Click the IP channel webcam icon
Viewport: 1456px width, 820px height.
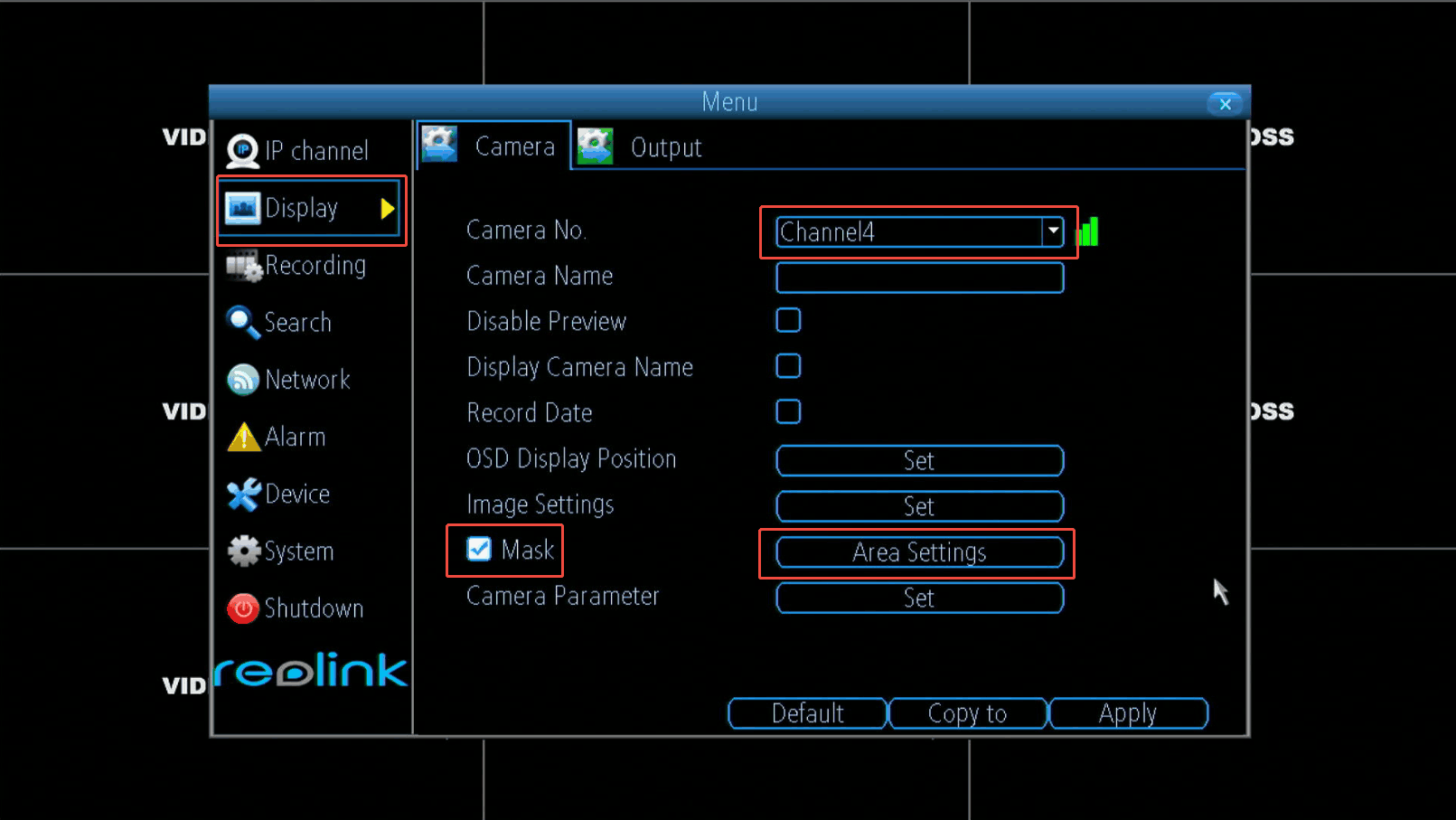(242, 151)
